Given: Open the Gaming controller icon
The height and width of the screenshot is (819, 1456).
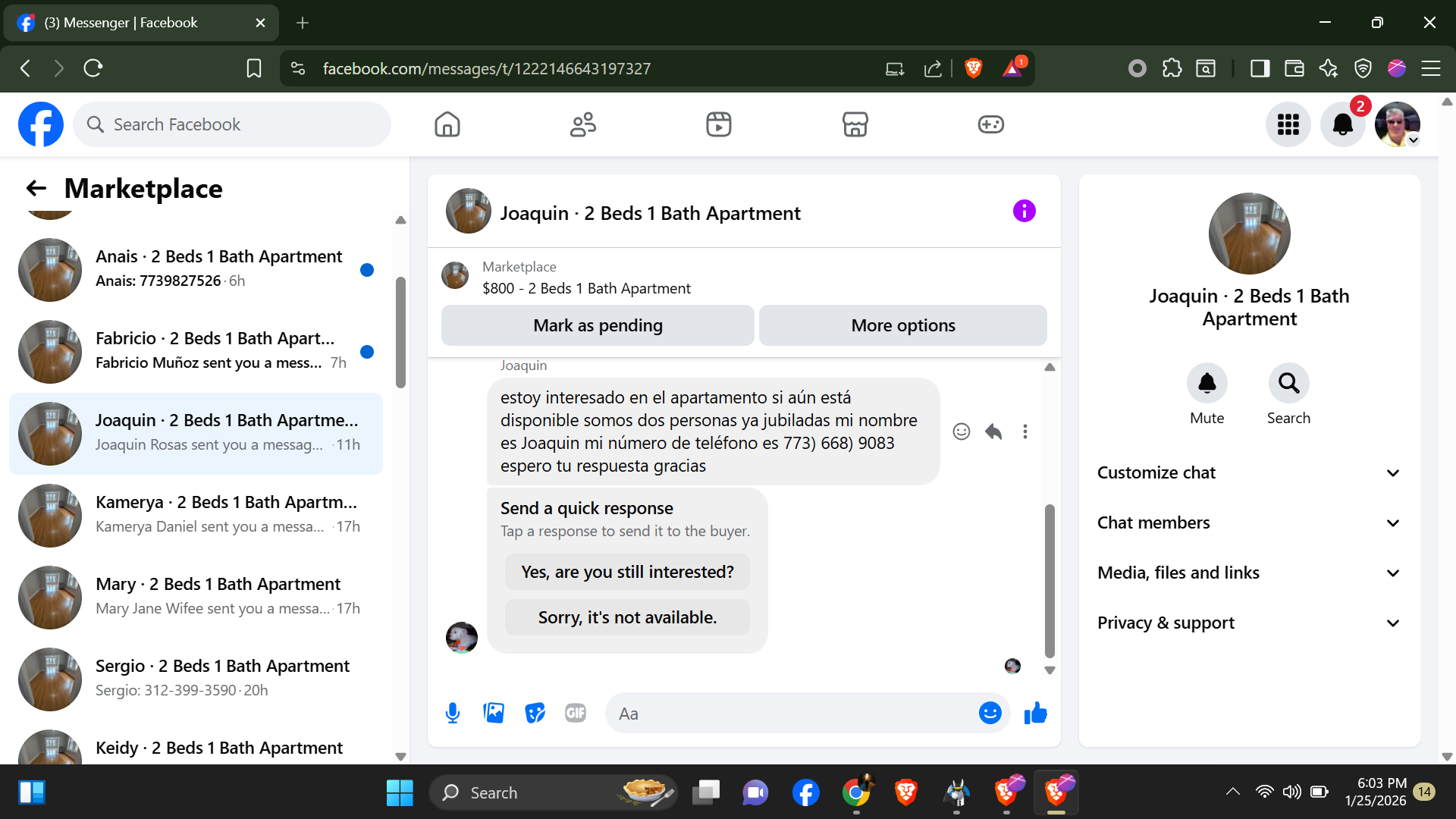Looking at the screenshot, I should pyautogui.click(x=991, y=124).
